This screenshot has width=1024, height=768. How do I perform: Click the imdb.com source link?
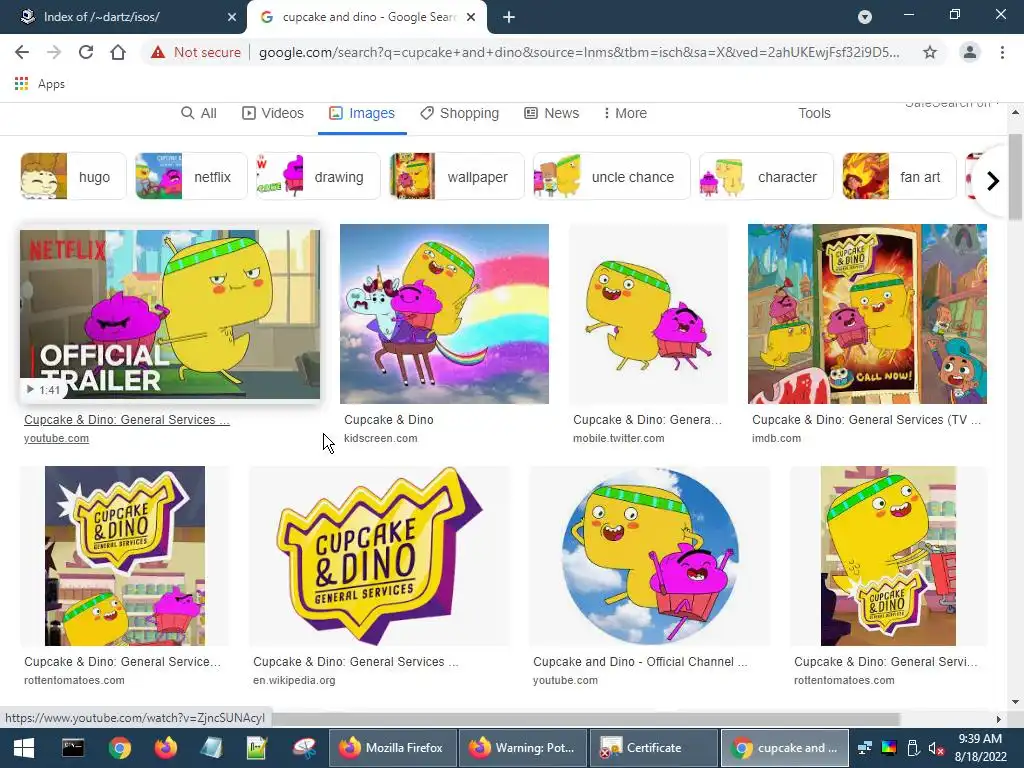[x=776, y=438]
